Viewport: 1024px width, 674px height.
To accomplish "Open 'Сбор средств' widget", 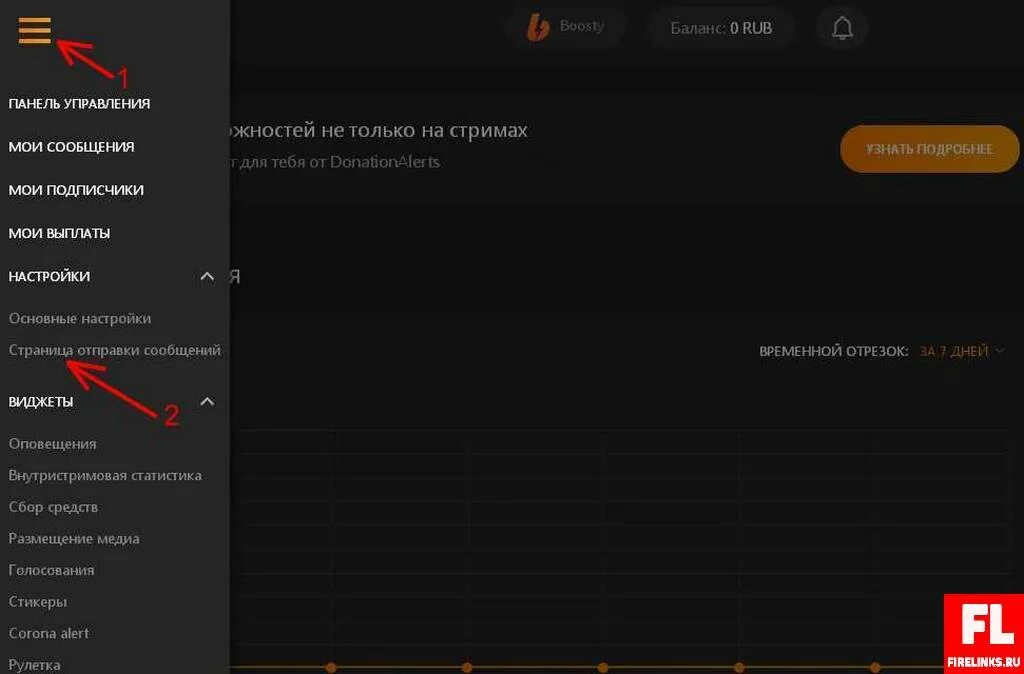I will coord(53,507).
